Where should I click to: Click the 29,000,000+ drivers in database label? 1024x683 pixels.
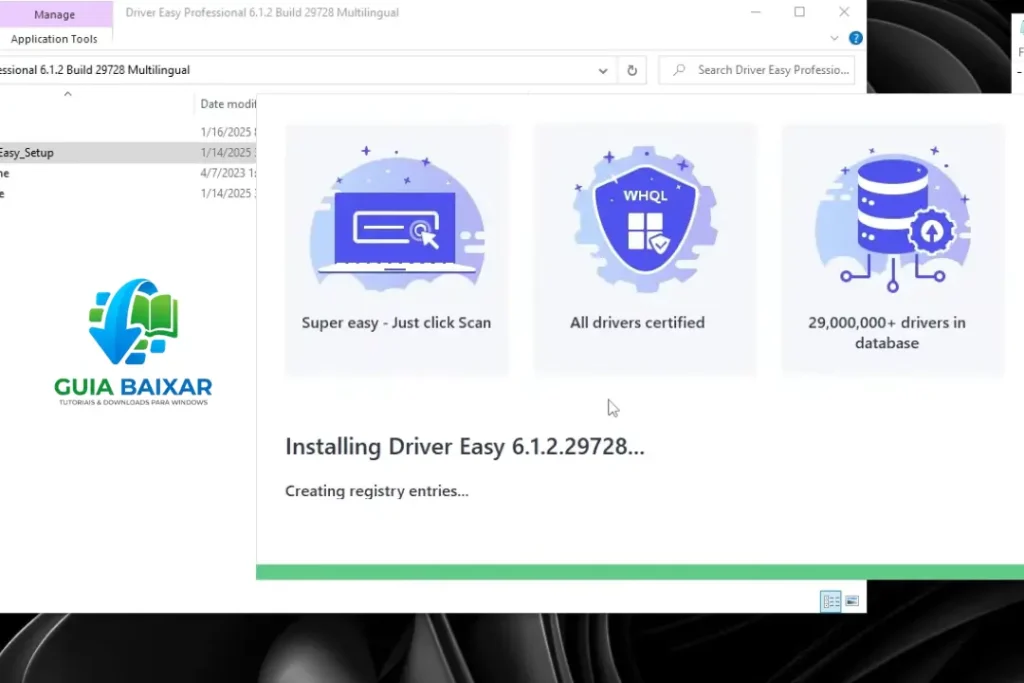click(887, 332)
